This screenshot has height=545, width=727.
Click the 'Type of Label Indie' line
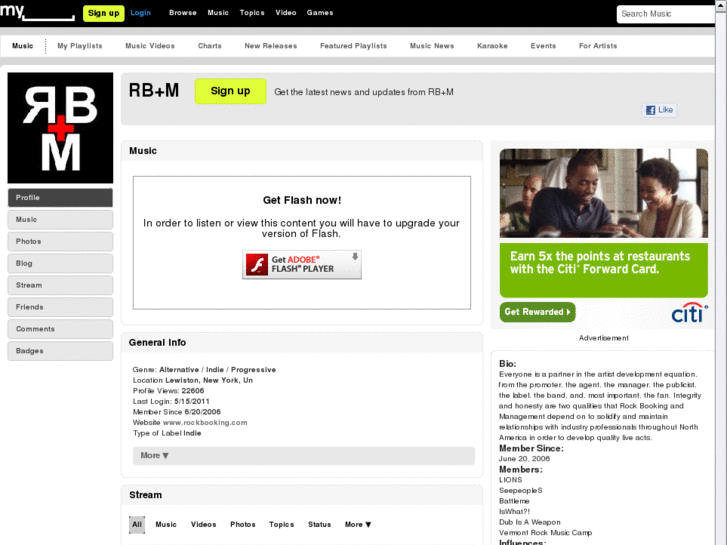click(167, 433)
